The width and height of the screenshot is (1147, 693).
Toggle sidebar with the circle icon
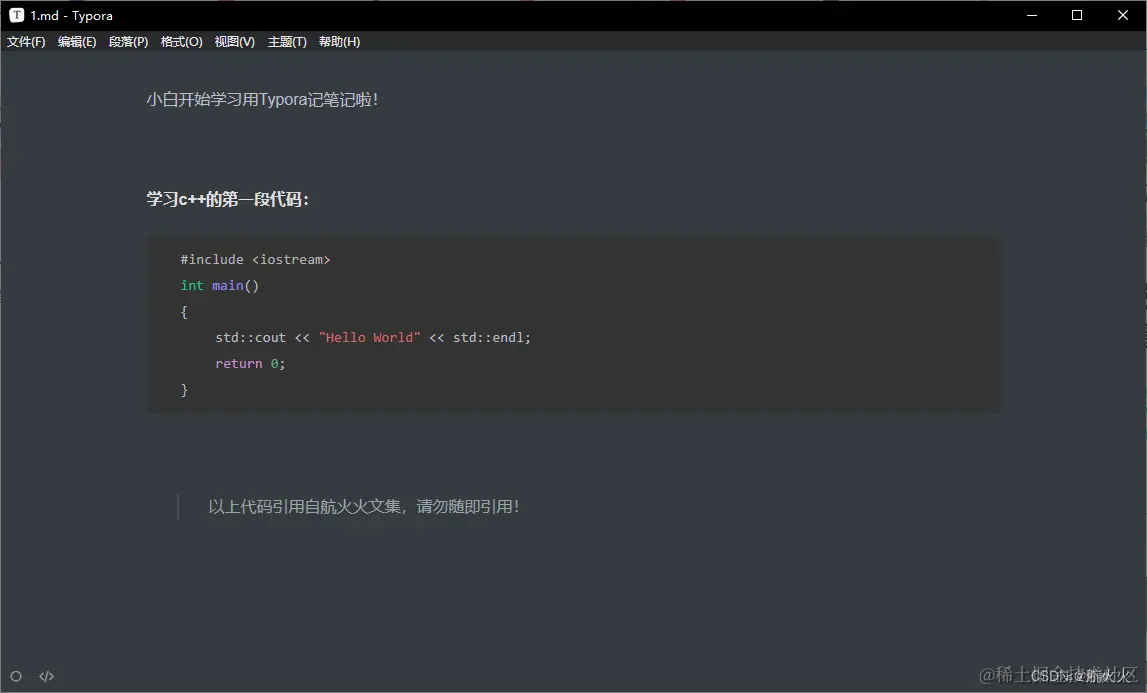pos(16,676)
